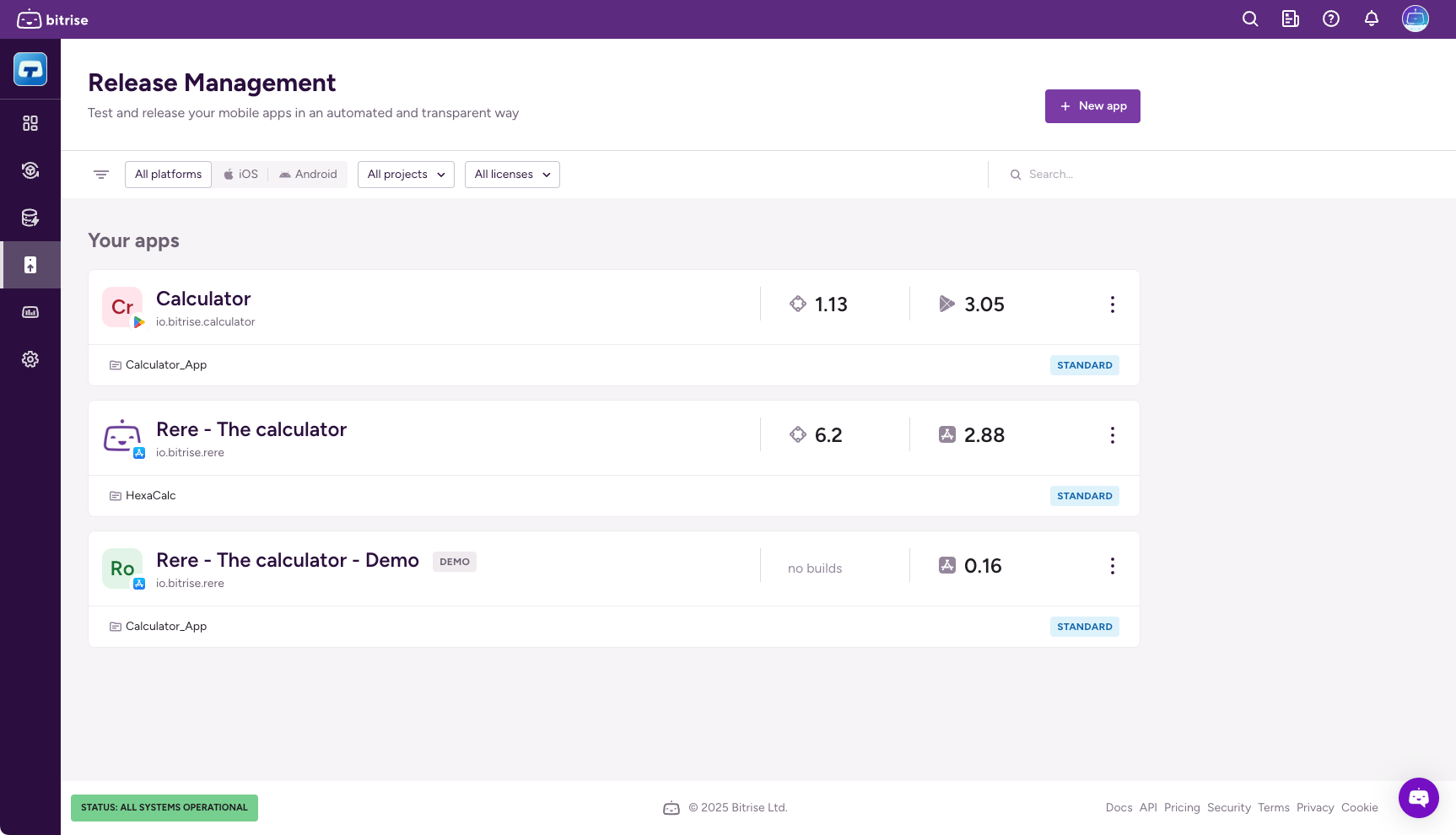Open Calculator app's three-dot menu
Viewport: 1456px width, 835px height.
coord(1113,304)
